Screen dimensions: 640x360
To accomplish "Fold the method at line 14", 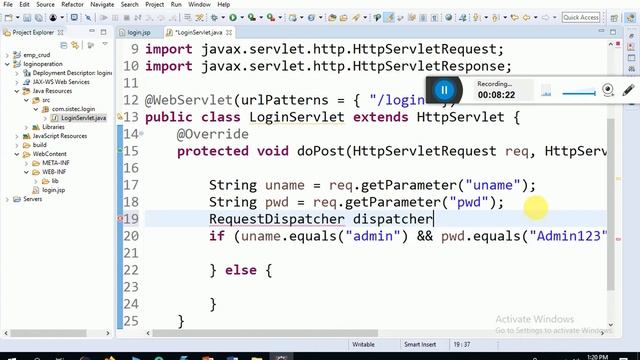I will click(x=141, y=133).
